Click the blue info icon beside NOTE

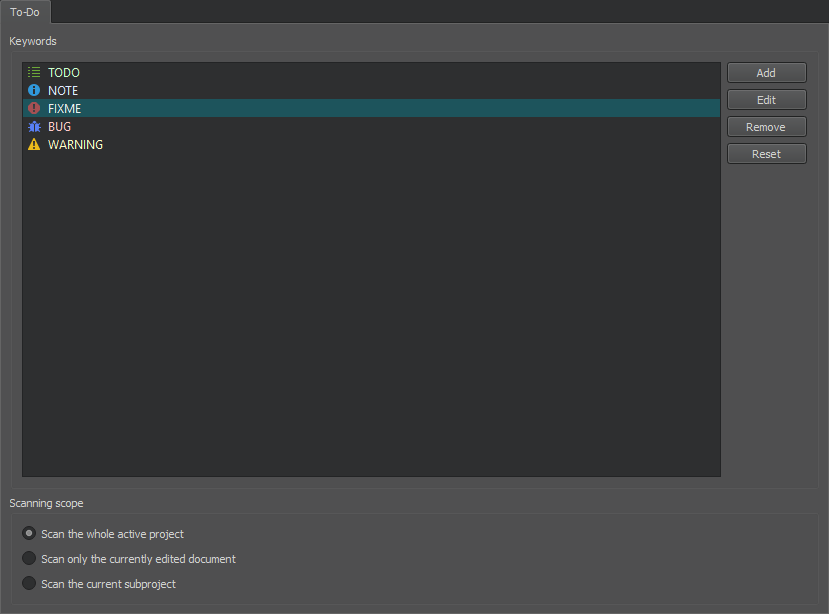(x=34, y=91)
